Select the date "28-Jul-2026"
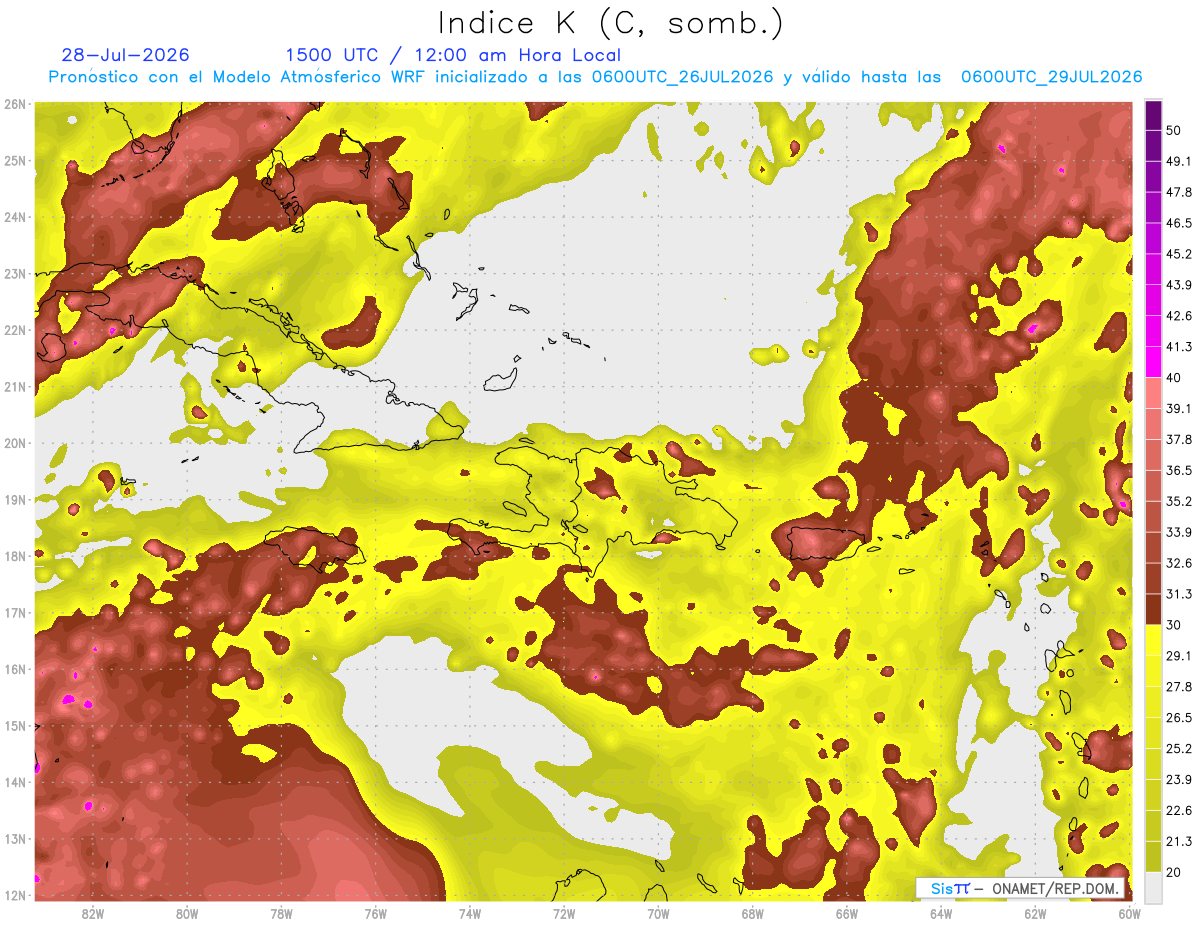Image resolution: width=1200 pixels, height=927 pixels. pyautogui.click(x=125, y=55)
